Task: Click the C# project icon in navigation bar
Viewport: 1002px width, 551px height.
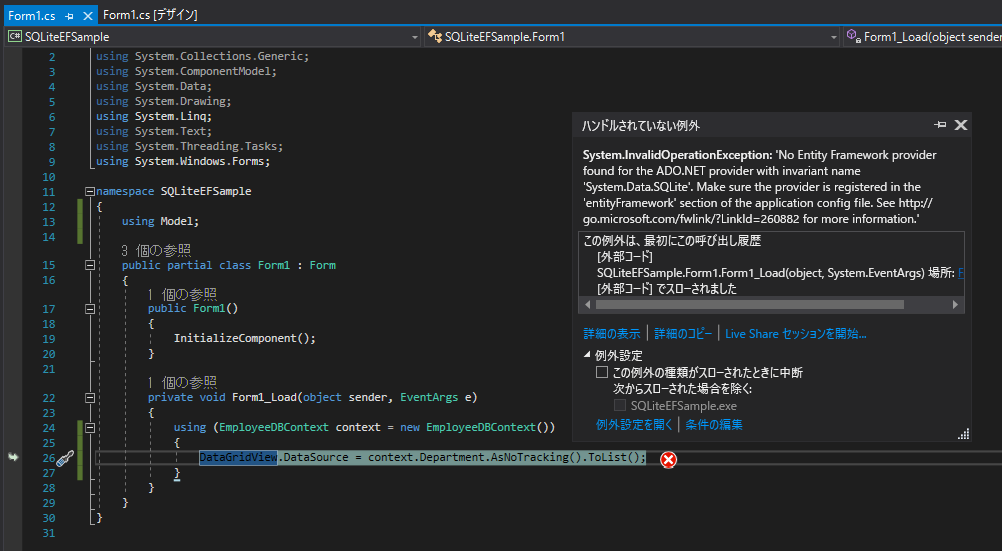Action: (x=14, y=36)
